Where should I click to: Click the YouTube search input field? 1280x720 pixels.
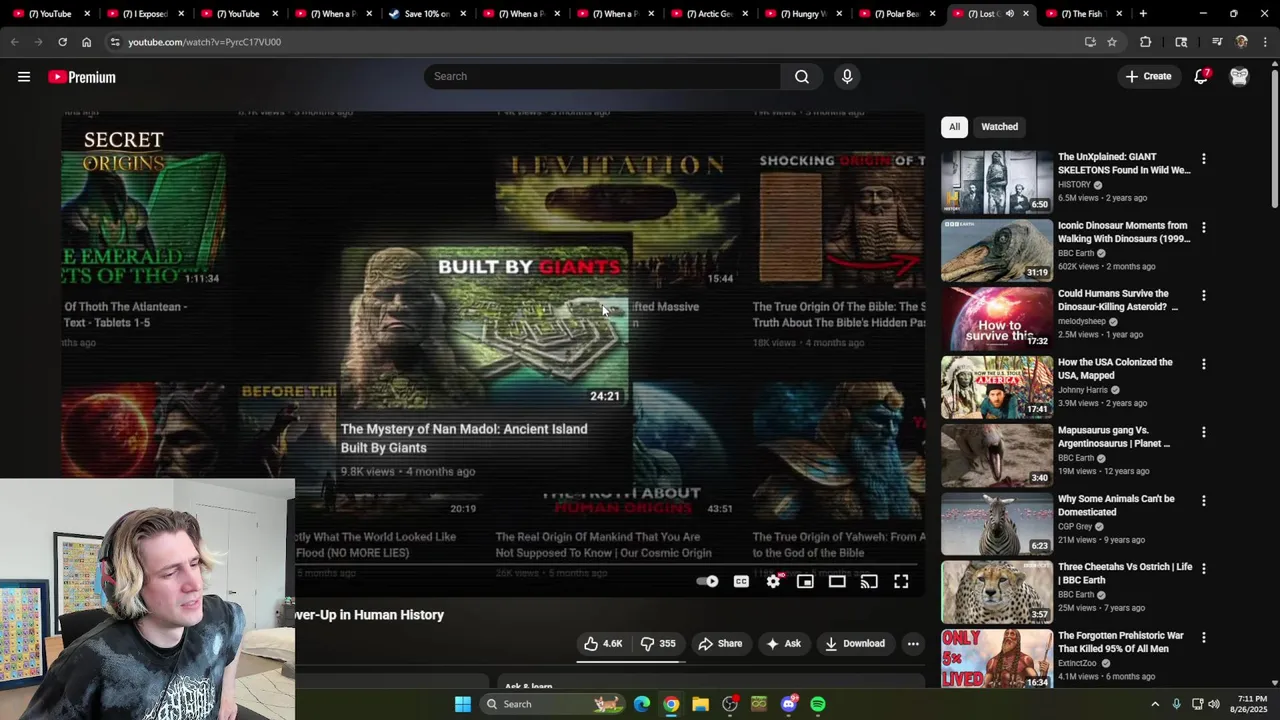tap(602, 76)
